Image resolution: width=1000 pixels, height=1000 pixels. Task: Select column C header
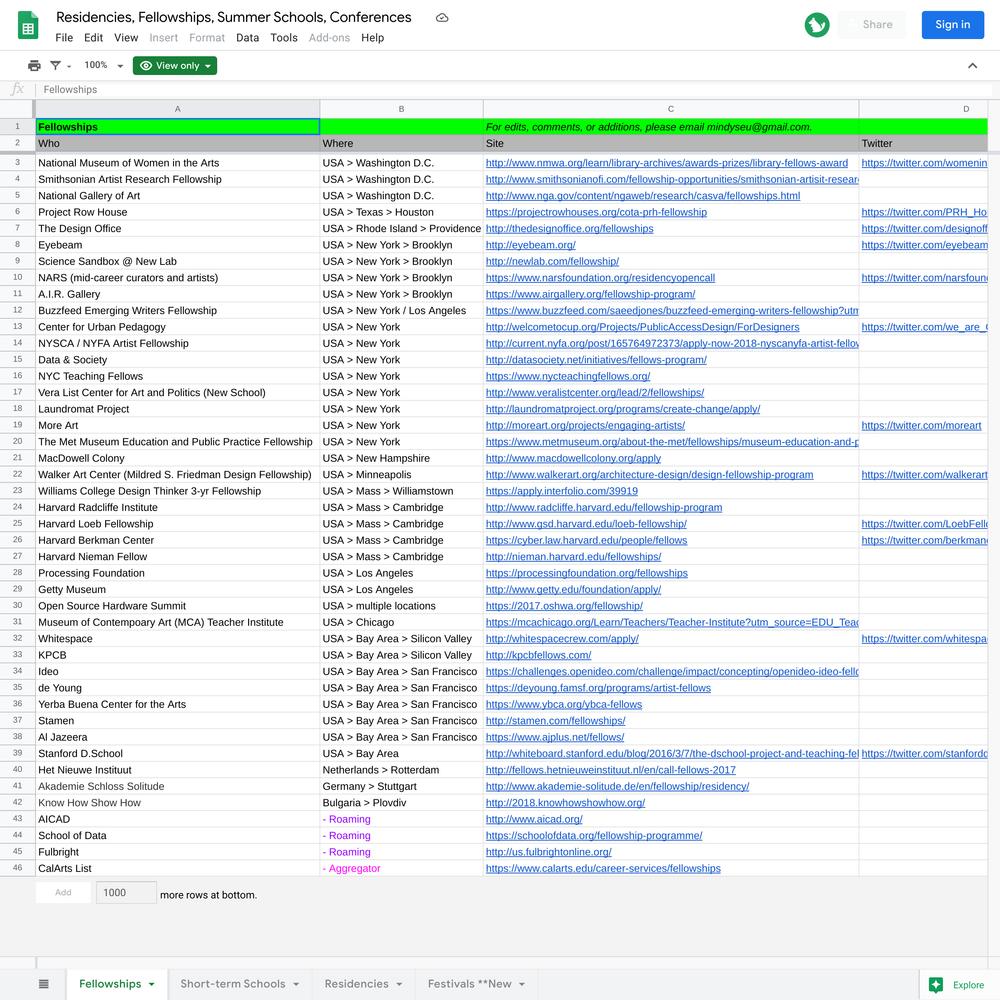click(x=671, y=109)
